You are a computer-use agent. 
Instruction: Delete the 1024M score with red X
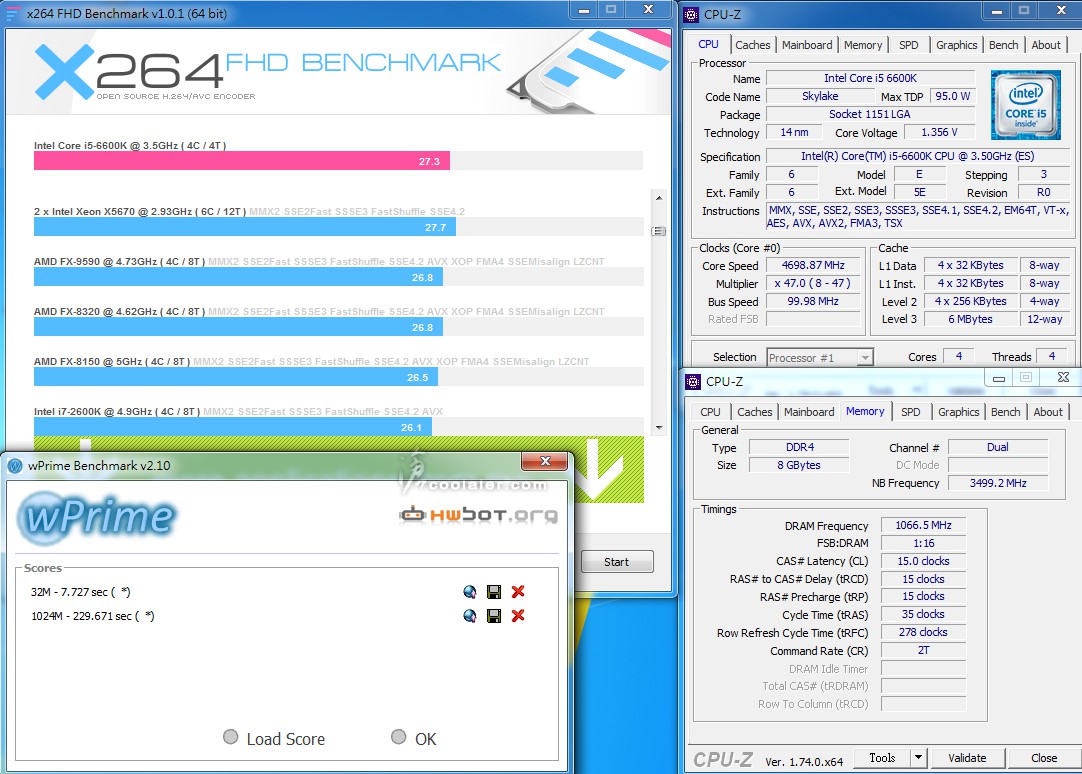coord(518,615)
